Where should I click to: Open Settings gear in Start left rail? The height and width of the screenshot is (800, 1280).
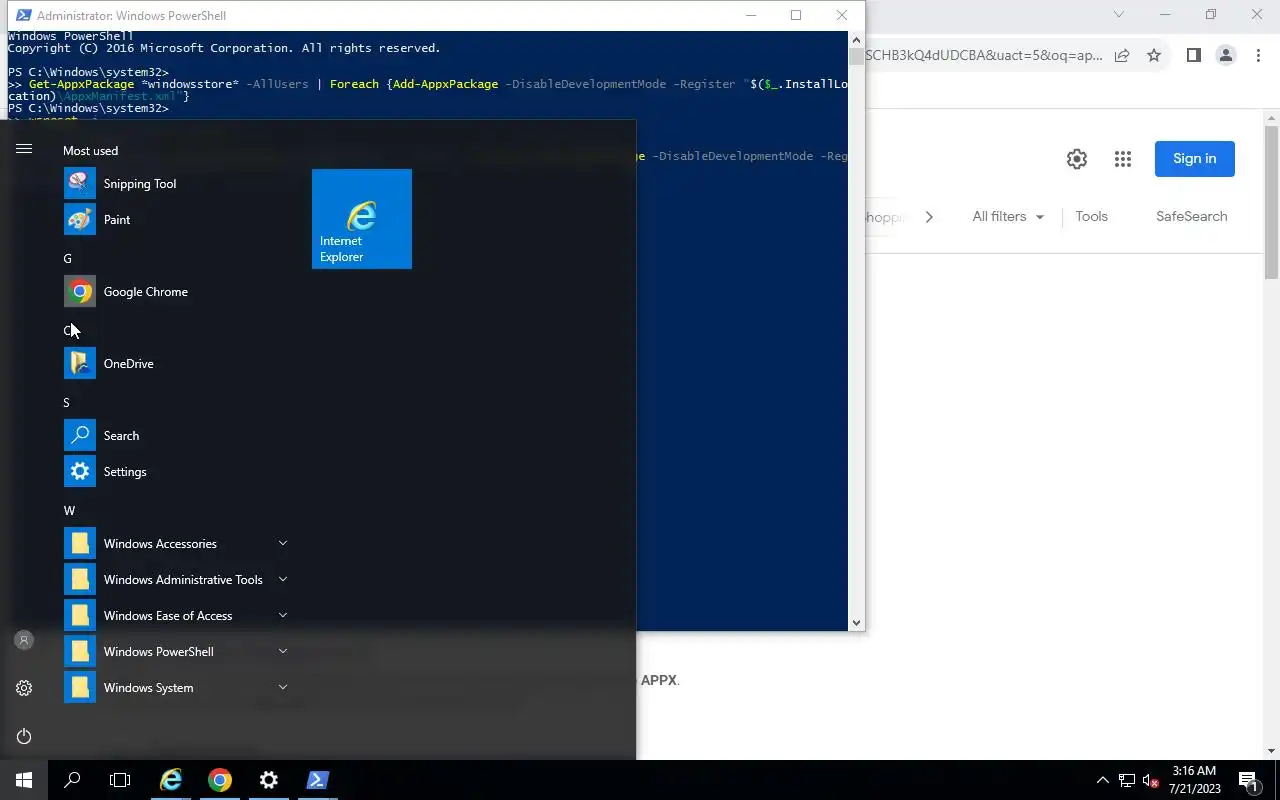click(24, 688)
